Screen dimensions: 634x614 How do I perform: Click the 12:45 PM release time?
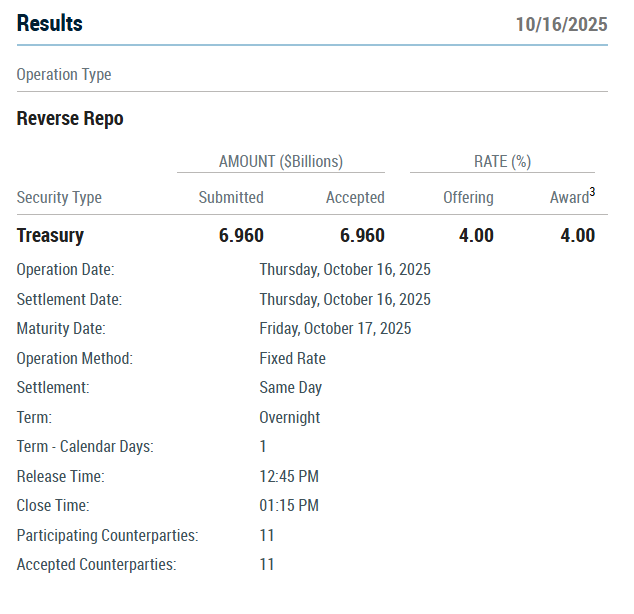coord(289,477)
